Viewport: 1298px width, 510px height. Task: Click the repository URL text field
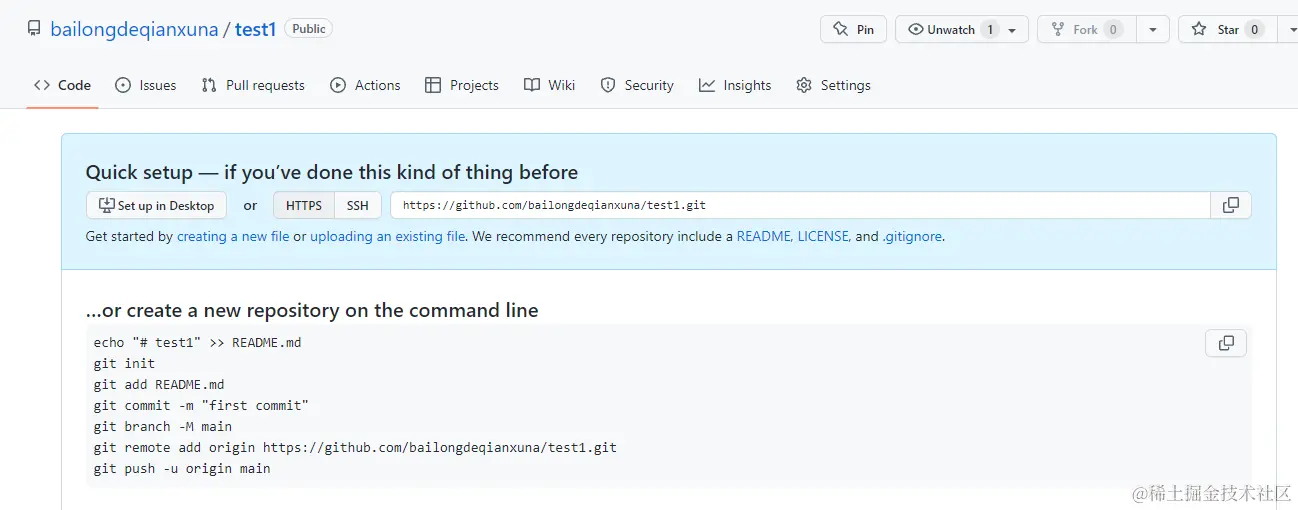coord(800,205)
